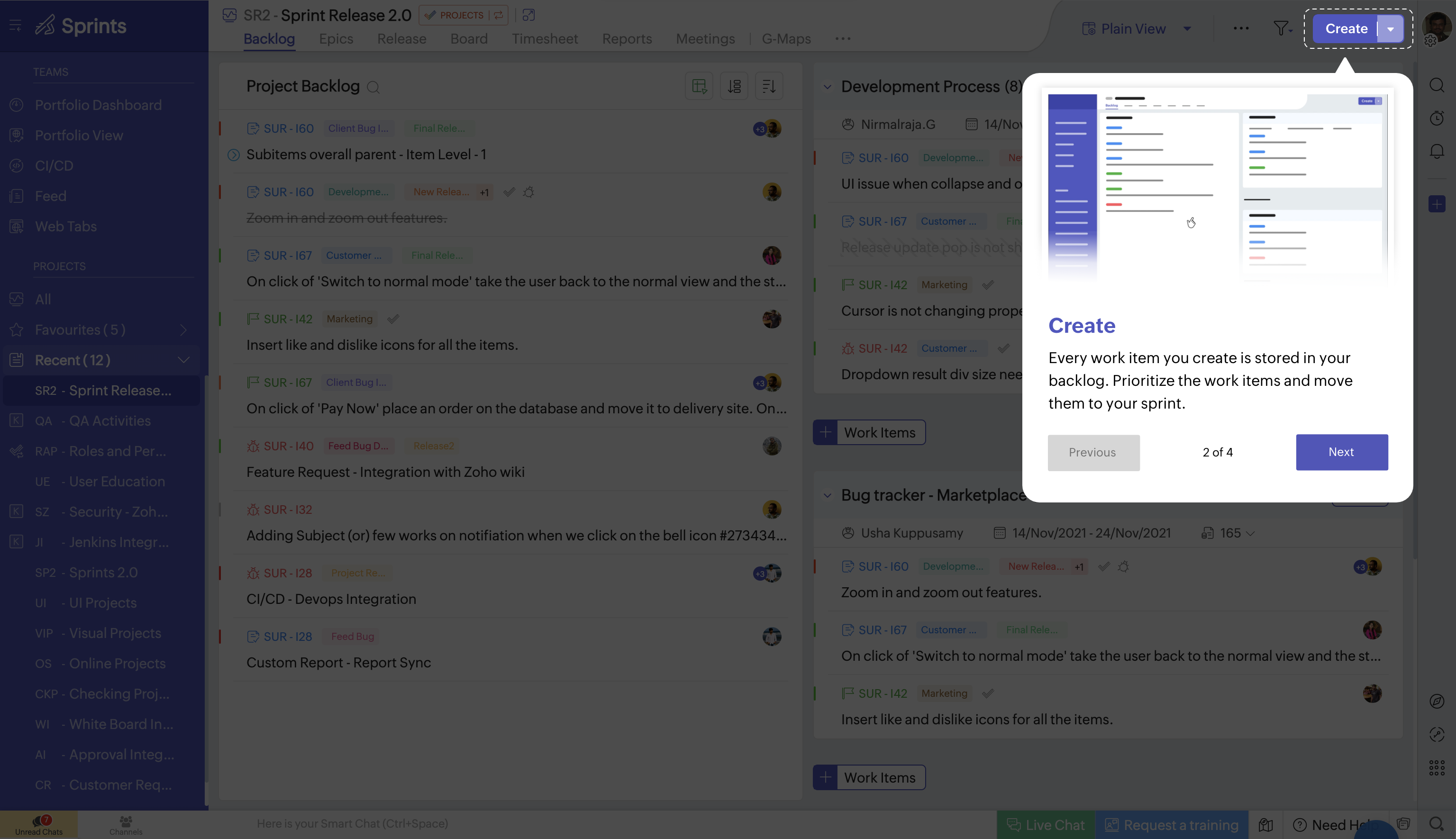Open the notifications bell
Image resolution: width=1456 pixels, height=839 pixels.
(x=1437, y=150)
